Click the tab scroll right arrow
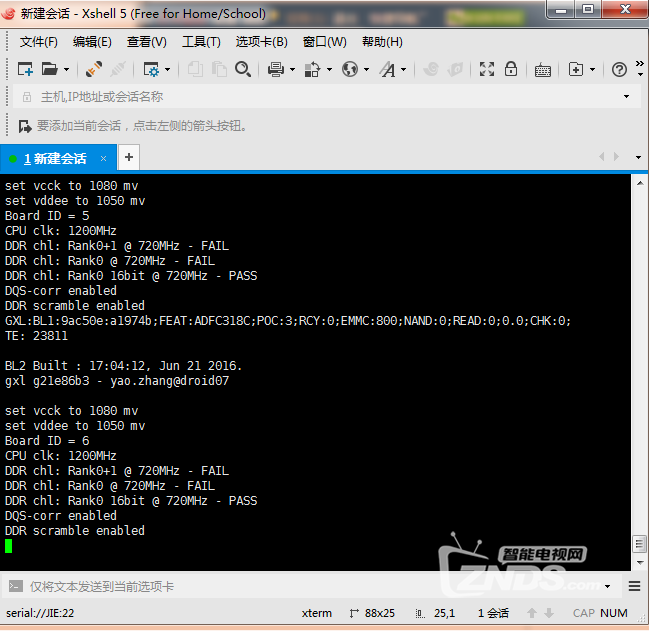This screenshot has height=631, width=649. [616, 157]
